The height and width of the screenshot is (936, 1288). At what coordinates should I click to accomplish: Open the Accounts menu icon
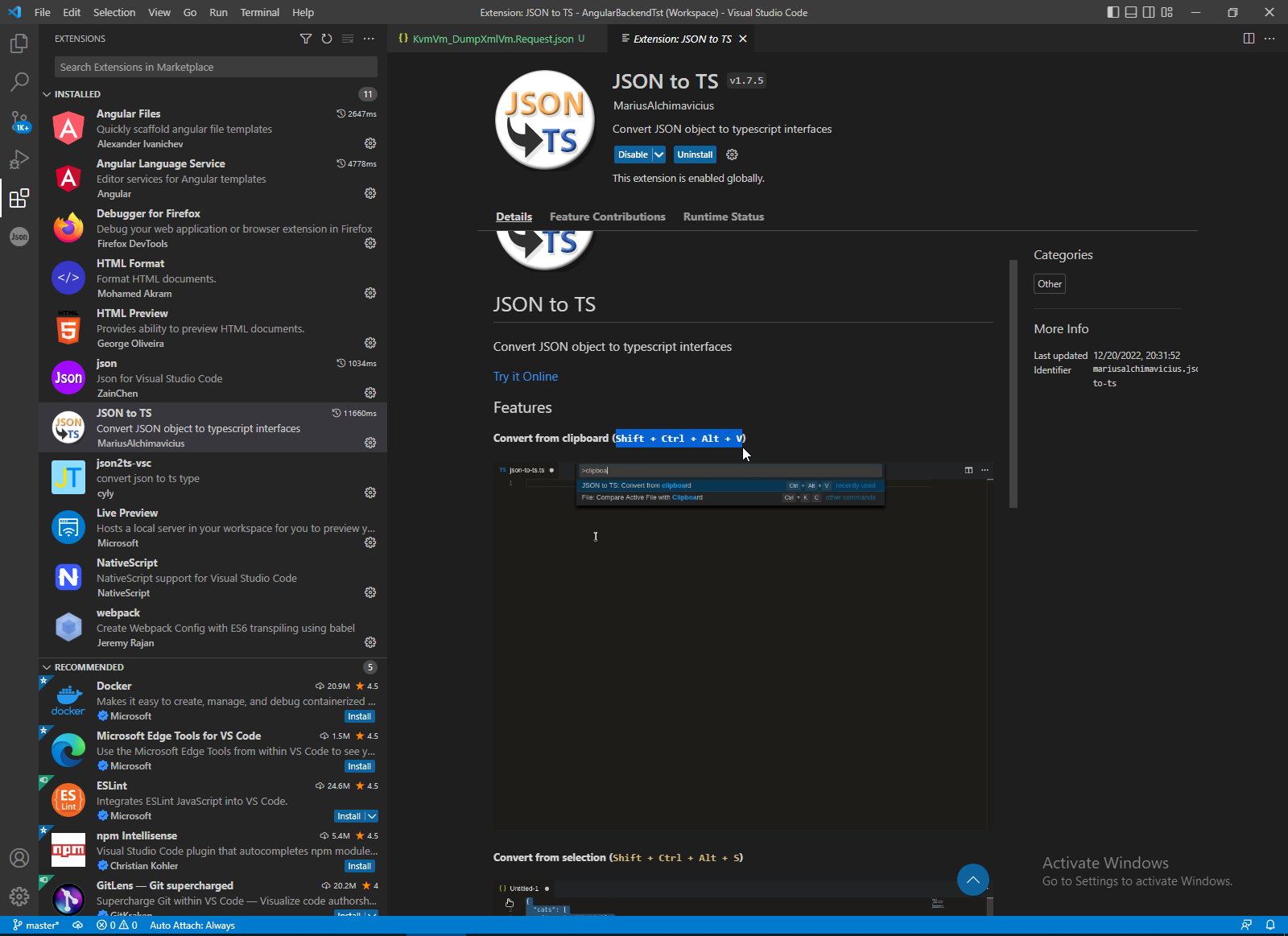pyautogui.click(x=19, y=858)
